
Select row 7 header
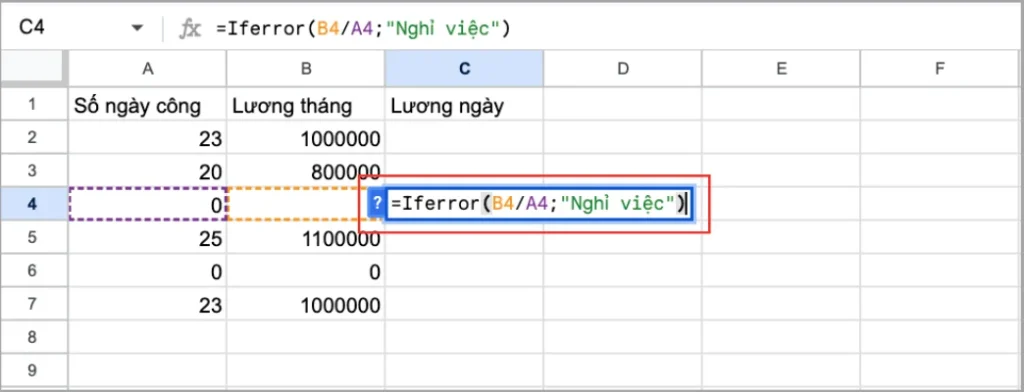tap(34, 304)
